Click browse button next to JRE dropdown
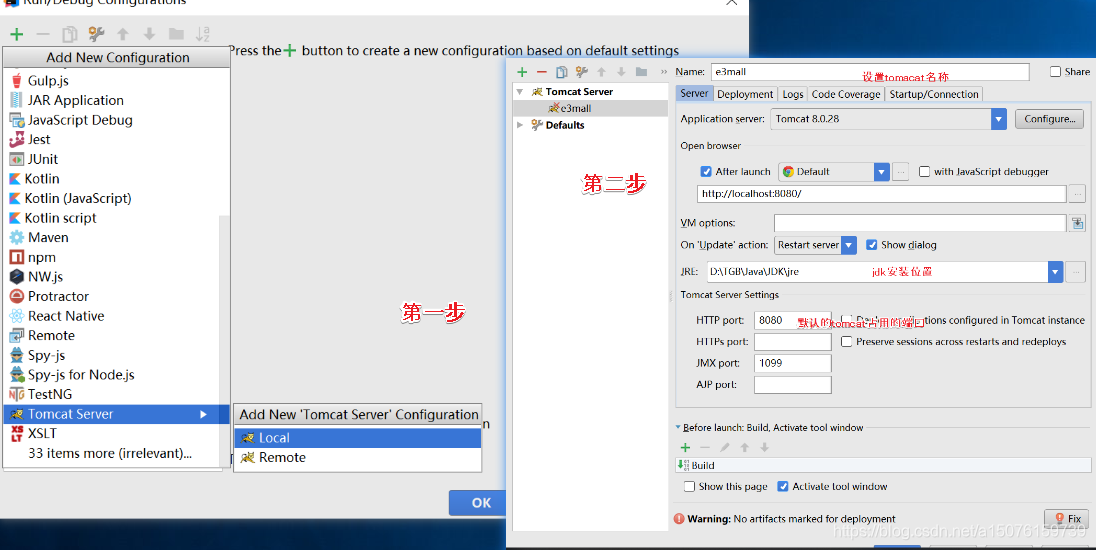 coord(1076,272)
